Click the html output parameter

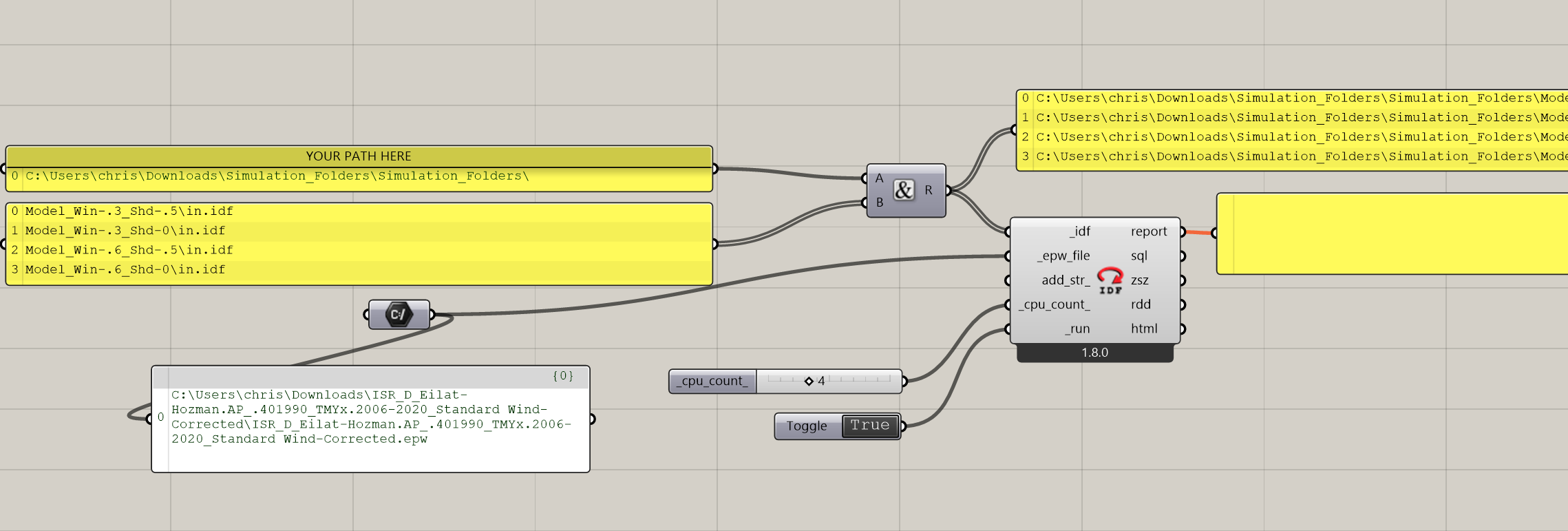tap(1144, 329)
